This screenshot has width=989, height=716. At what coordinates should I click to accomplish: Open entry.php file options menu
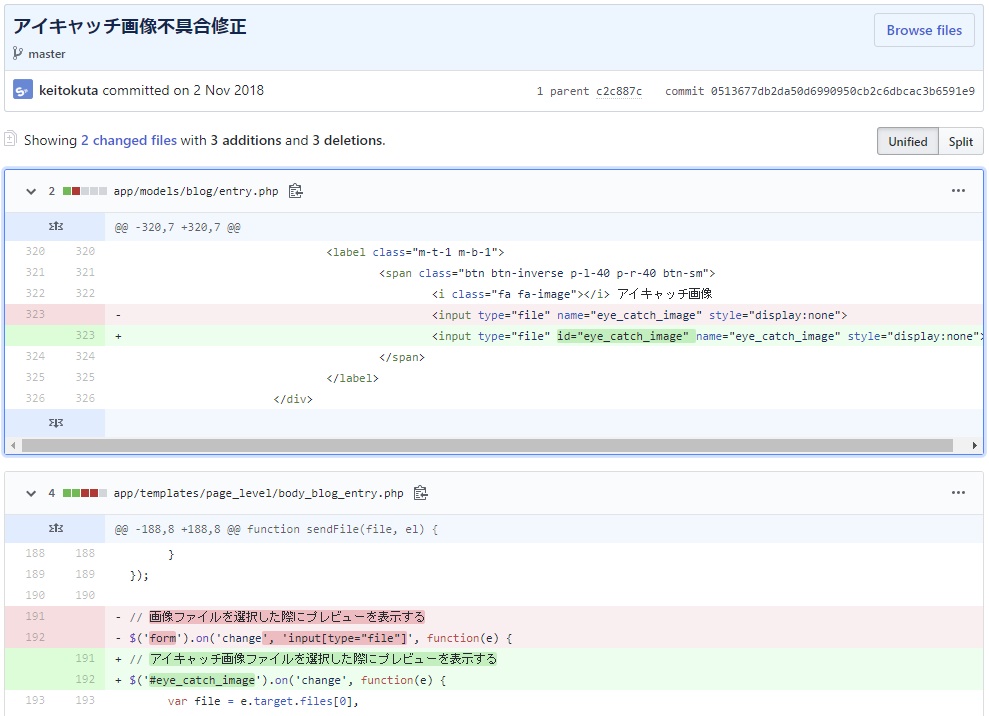click(958, 191)
